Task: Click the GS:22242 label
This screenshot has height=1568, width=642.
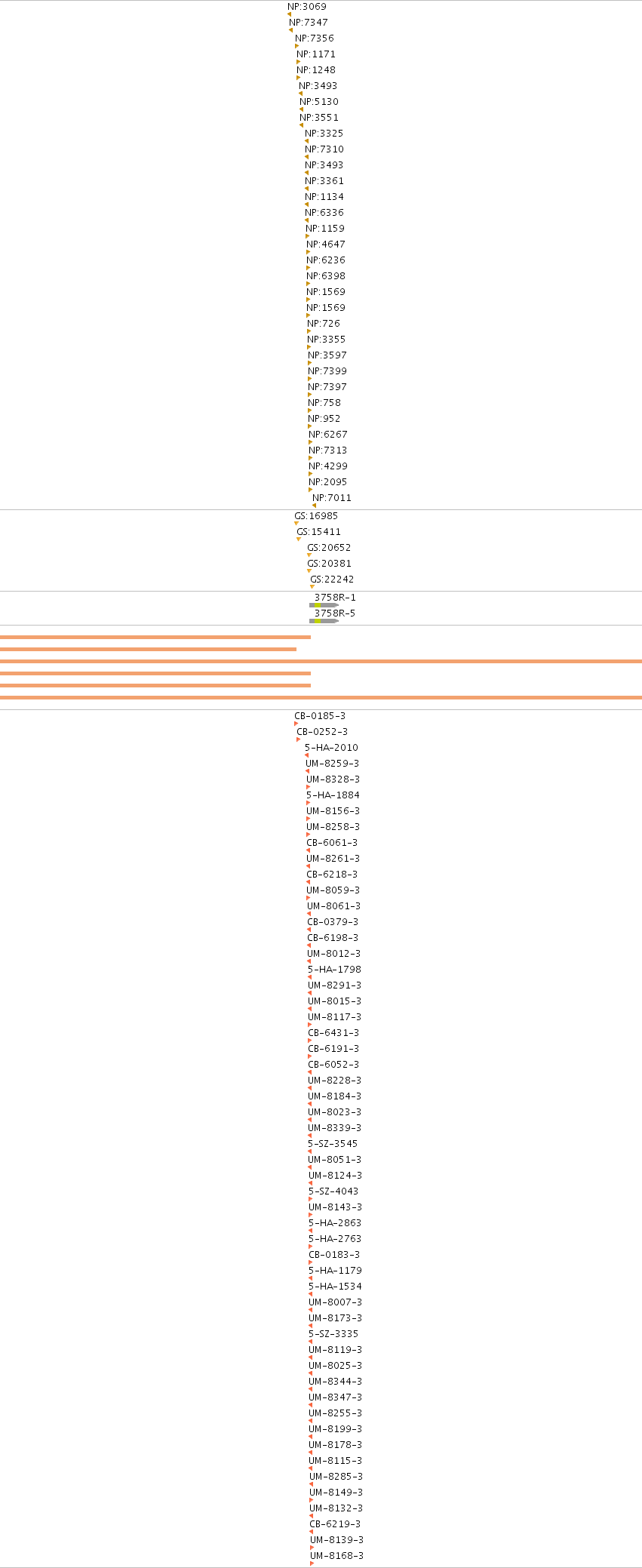Action: [x=332, y=580]
